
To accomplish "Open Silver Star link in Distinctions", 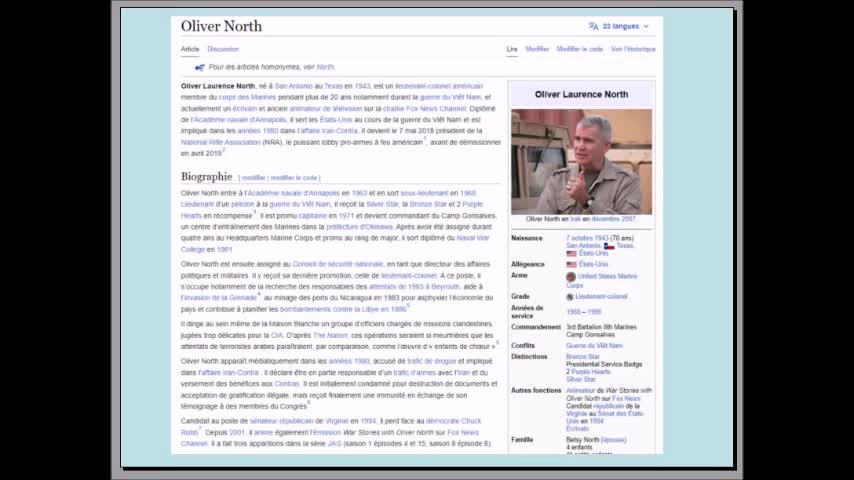I will [581, 379].
